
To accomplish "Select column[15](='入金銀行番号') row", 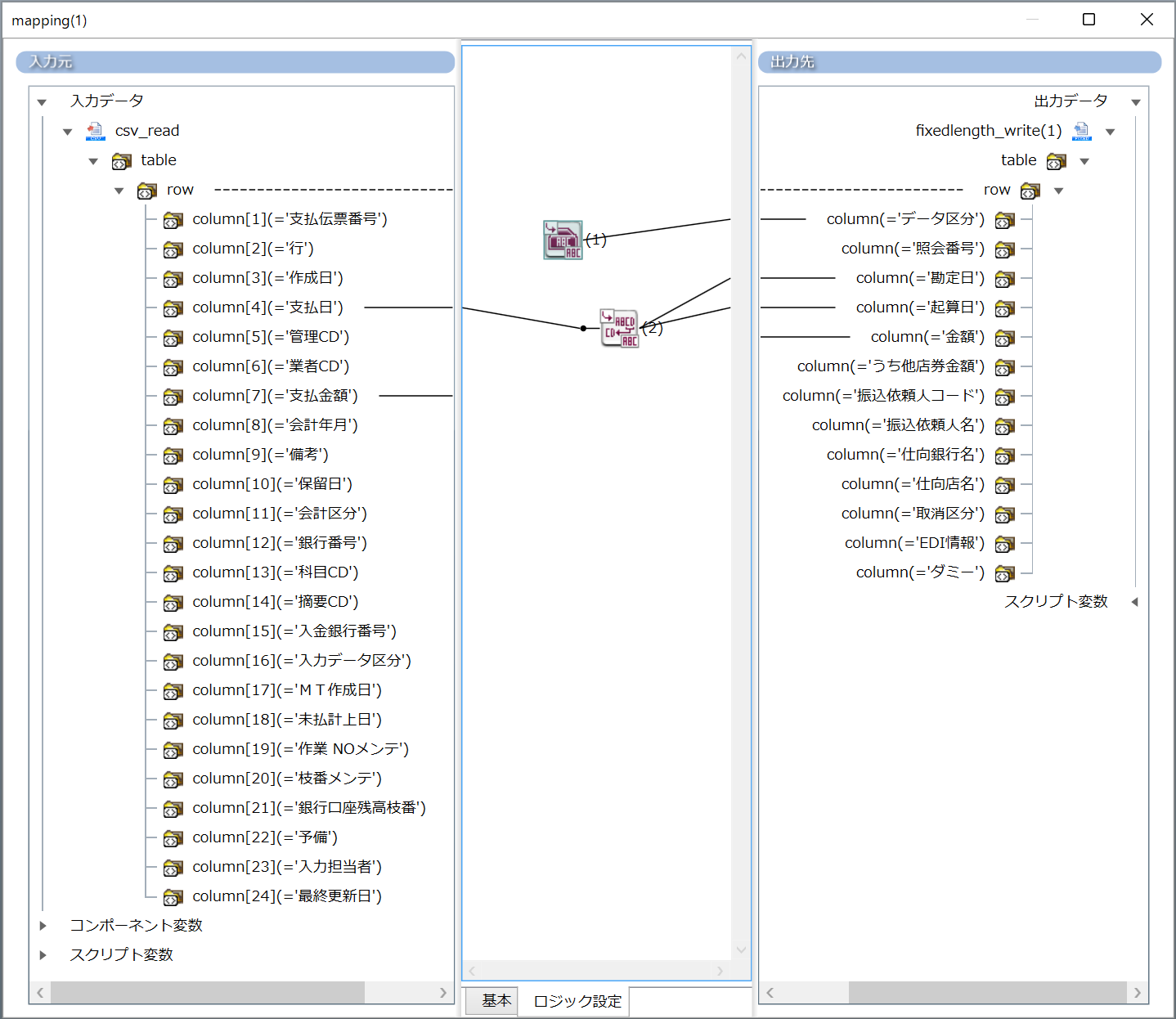I will 294,631.
